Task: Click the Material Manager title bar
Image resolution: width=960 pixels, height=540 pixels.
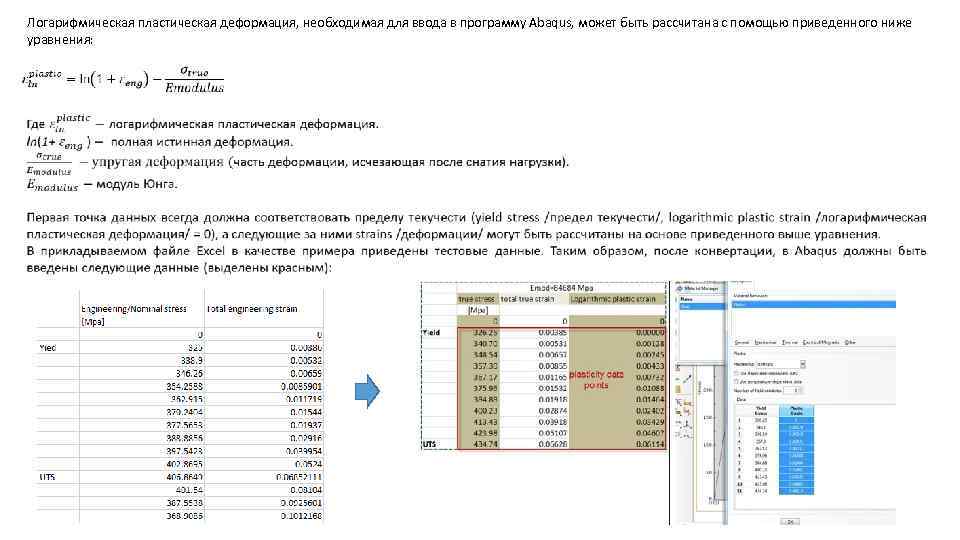Action: 699,288
